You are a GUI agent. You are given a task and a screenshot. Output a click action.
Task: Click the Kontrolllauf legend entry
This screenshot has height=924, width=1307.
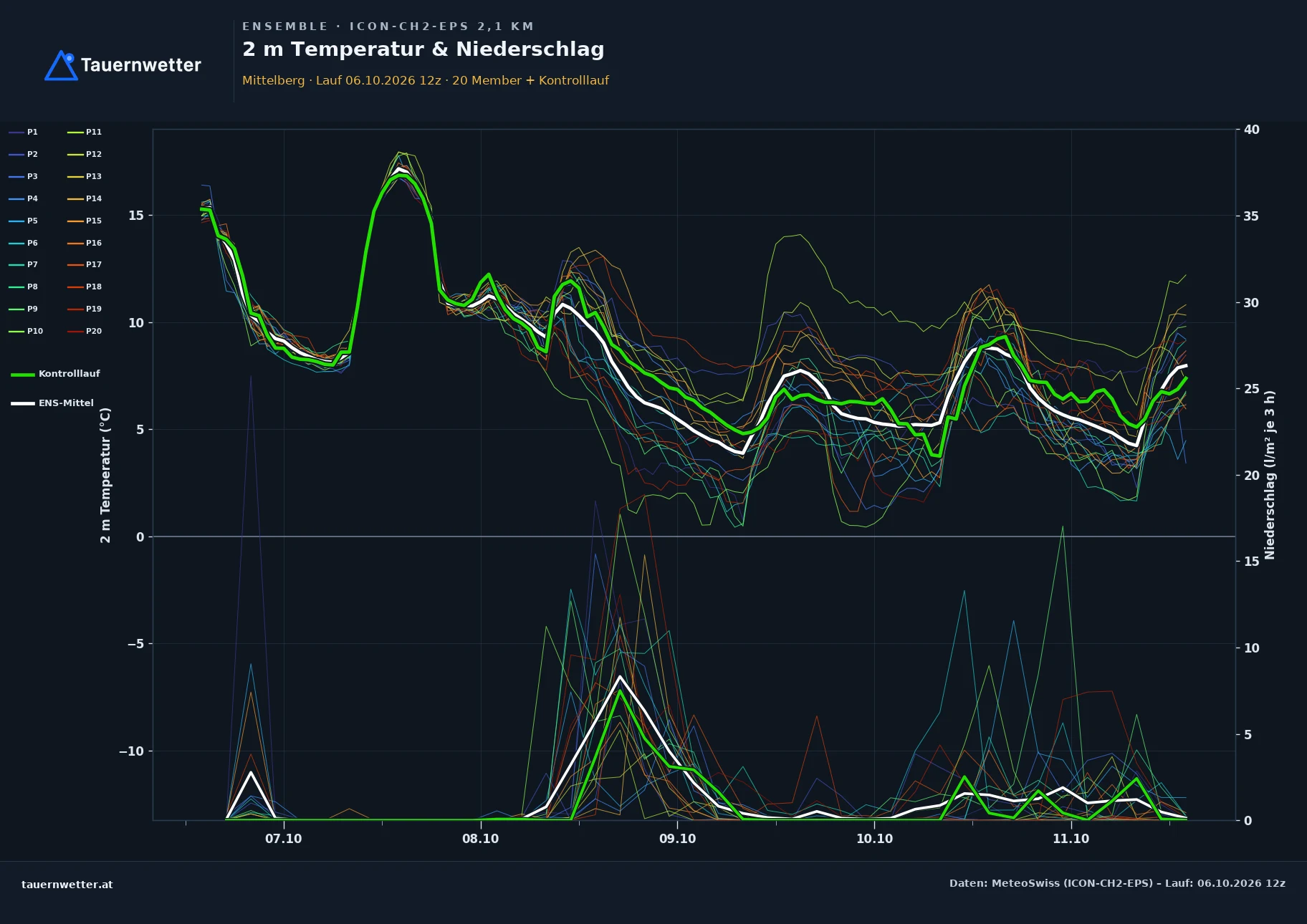pos(55,374)
